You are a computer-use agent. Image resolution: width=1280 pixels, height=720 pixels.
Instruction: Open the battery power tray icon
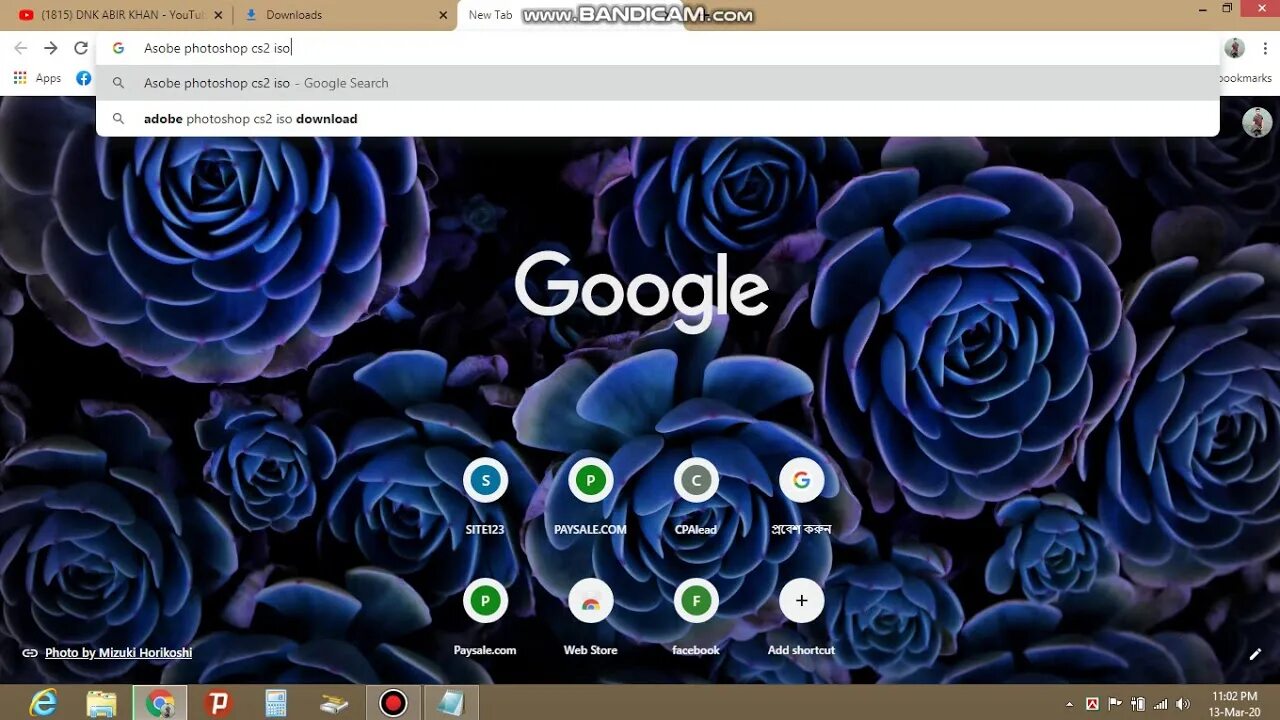[x=1138, y=704]
